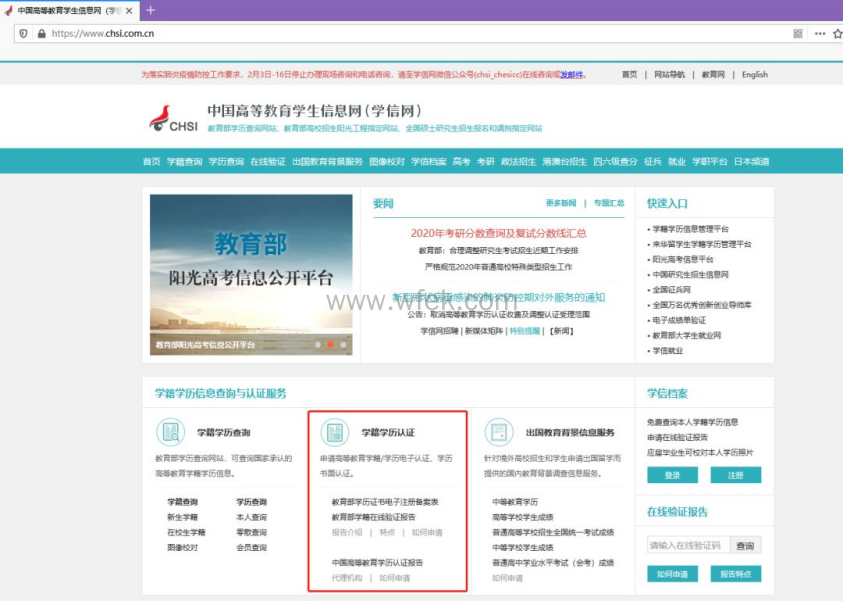844x601 pixels.
Task: Open the page actions menu with three dots
Action: point(819,31)
